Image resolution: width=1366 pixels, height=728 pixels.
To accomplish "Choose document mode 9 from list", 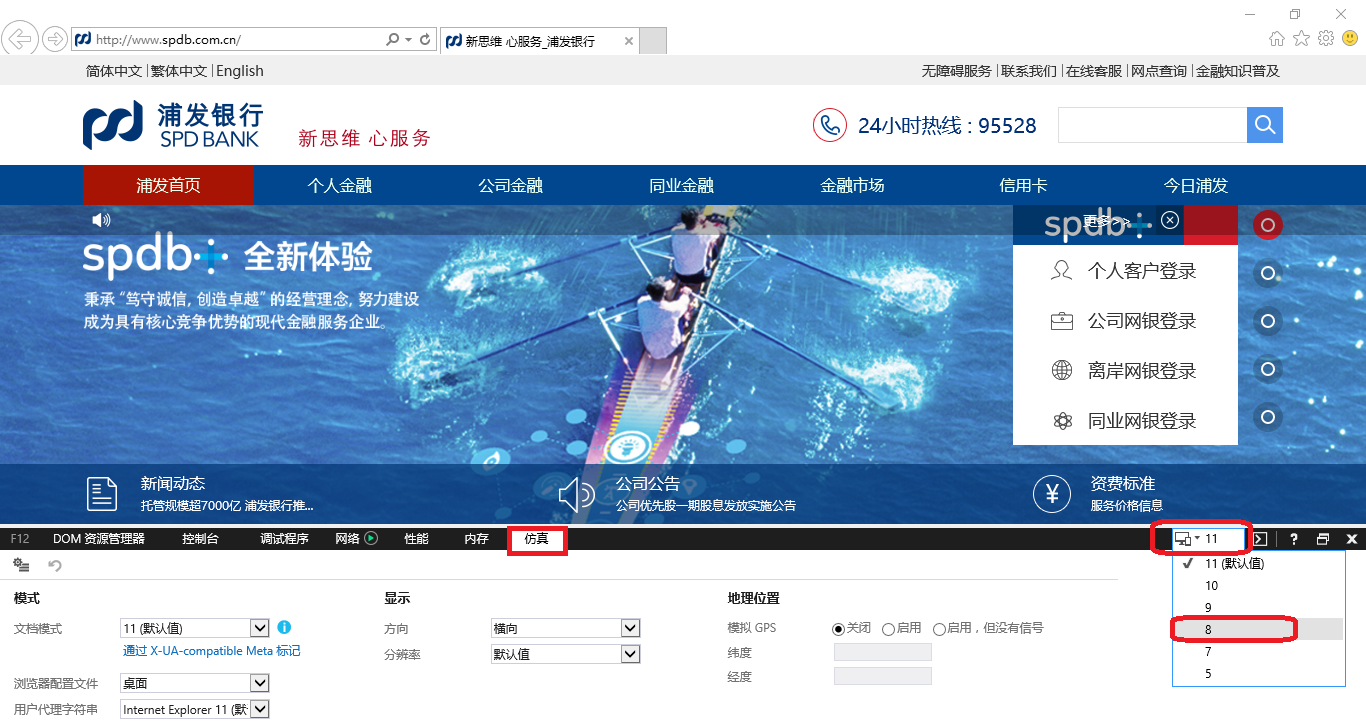I will (x=1258, y=607).
